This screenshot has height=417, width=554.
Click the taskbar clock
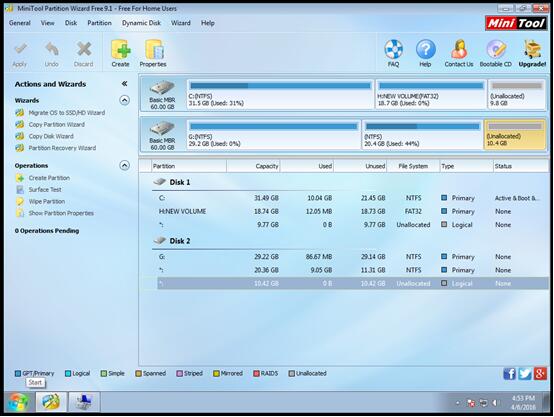click(523, 403)
